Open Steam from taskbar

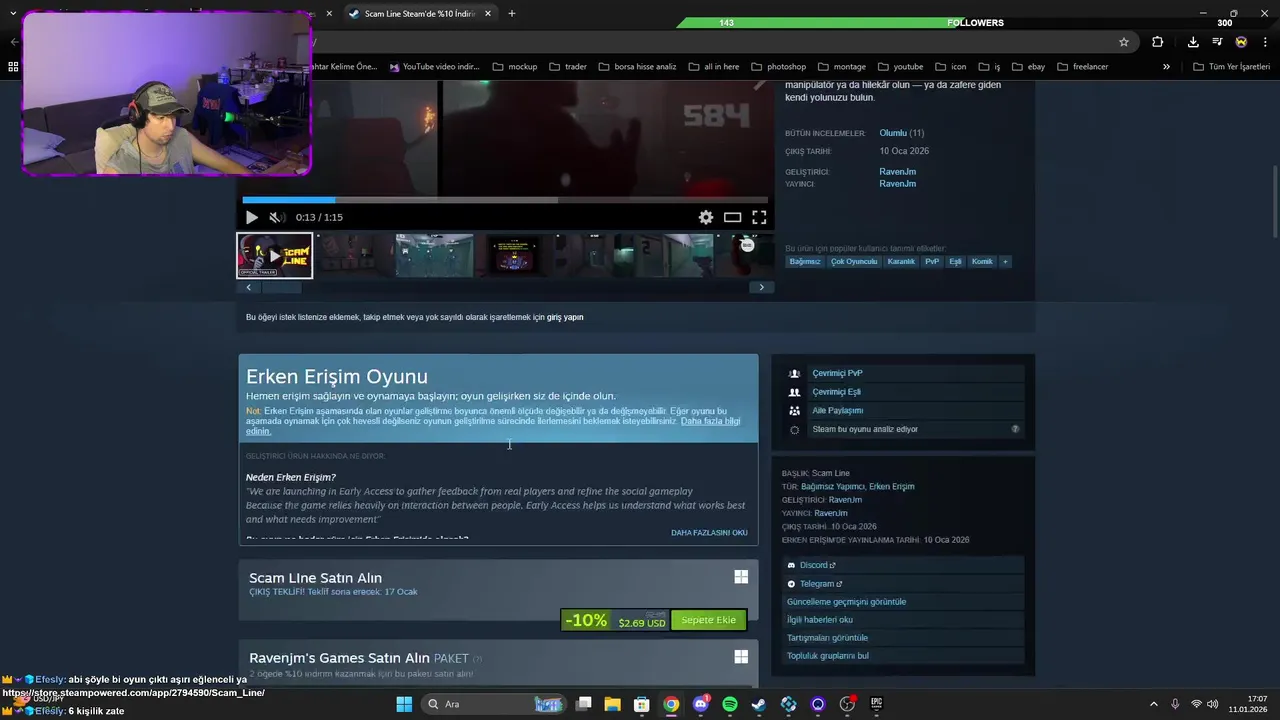click(759, 704)
